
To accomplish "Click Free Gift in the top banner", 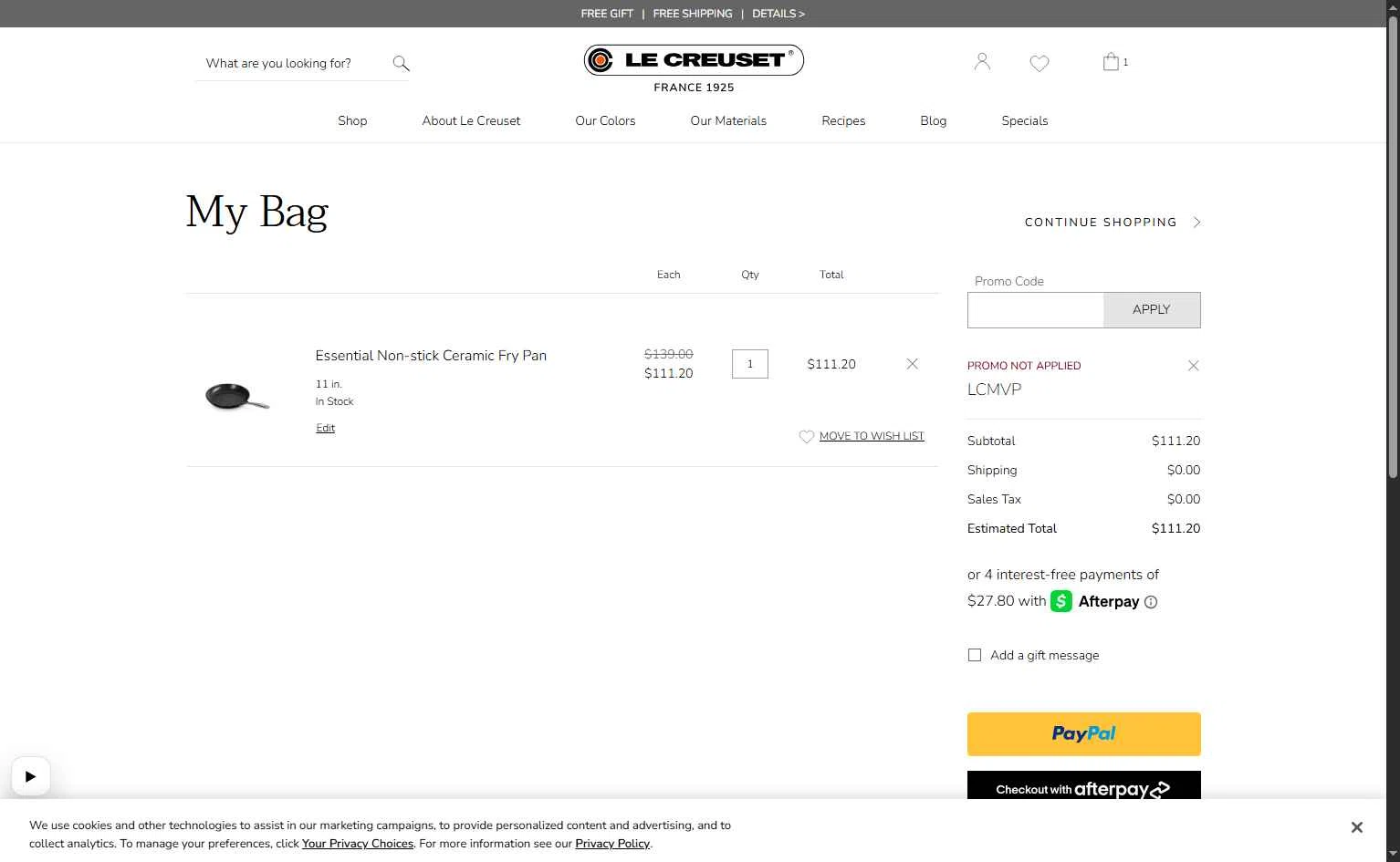I will click(607, 14).
